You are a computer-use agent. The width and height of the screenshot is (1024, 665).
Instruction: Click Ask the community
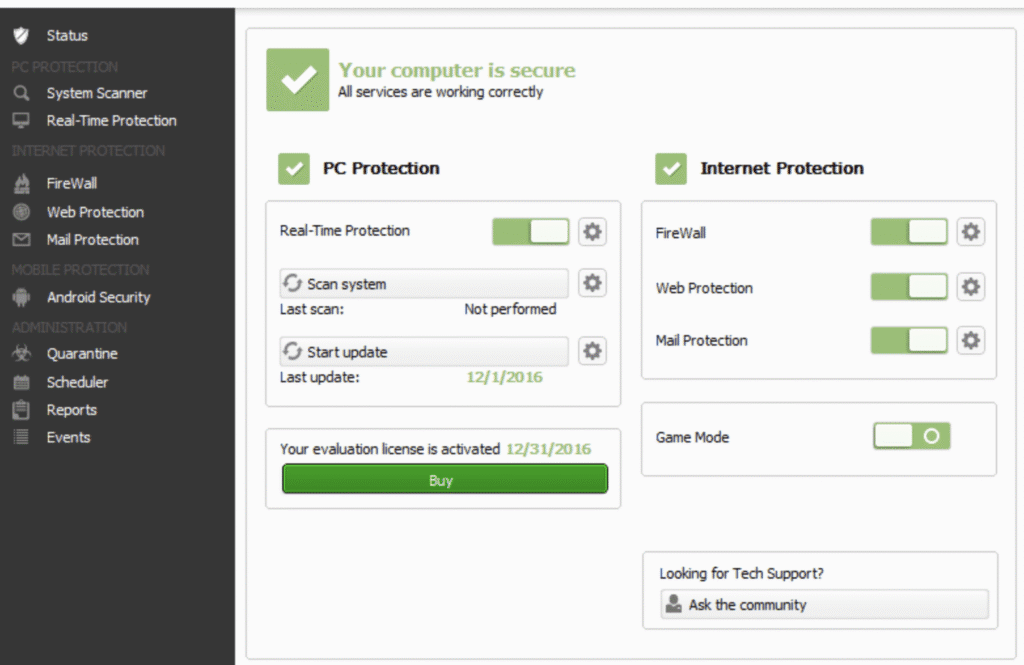pyautogui.click(x=824, y=604)
